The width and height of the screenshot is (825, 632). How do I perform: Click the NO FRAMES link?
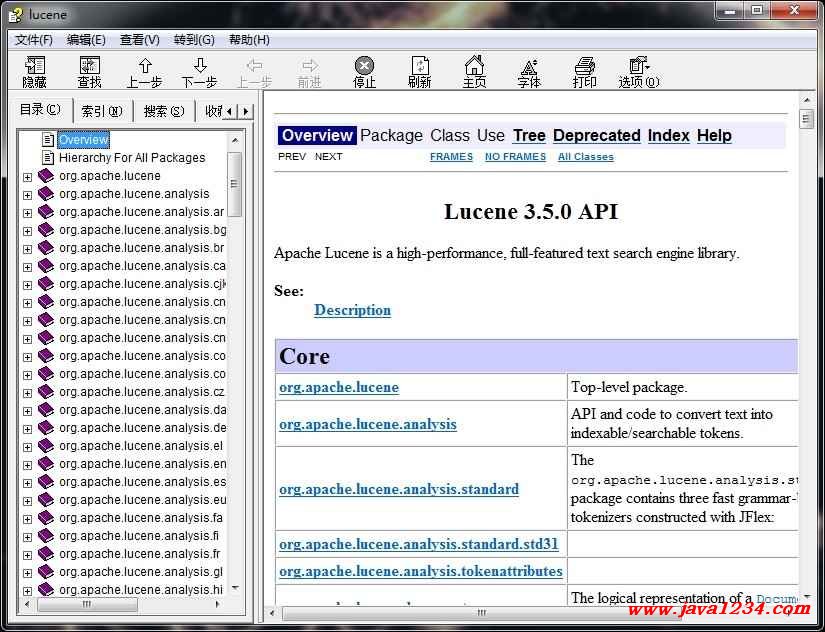[515, 157]
